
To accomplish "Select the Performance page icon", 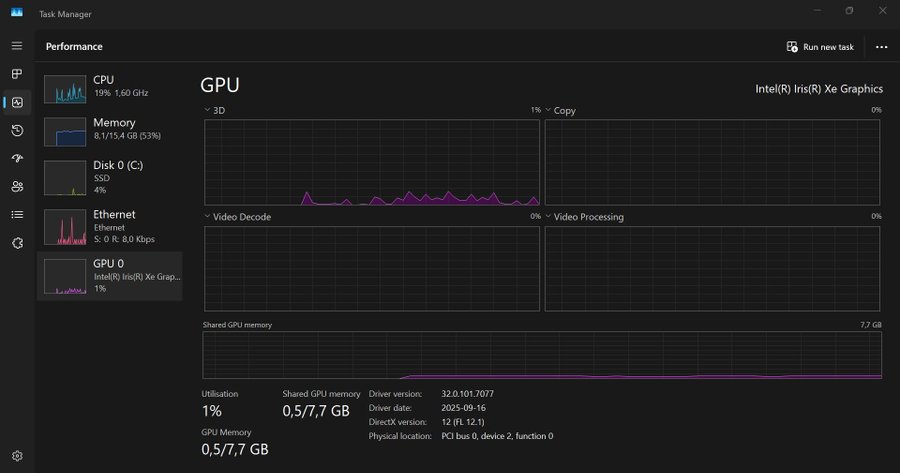I will click(x=17, y=102).
